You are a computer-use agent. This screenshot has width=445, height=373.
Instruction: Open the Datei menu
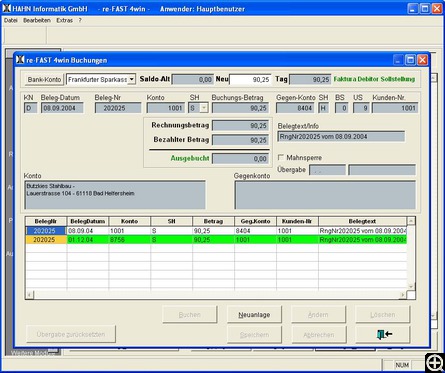(x=11, y=20)
